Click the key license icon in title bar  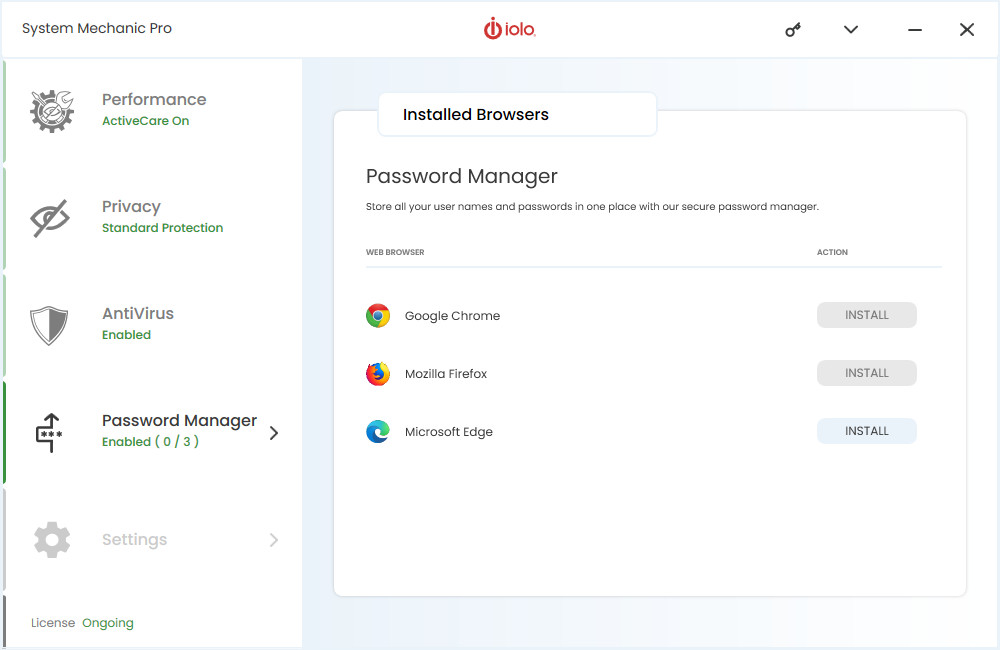pos(793,29)
